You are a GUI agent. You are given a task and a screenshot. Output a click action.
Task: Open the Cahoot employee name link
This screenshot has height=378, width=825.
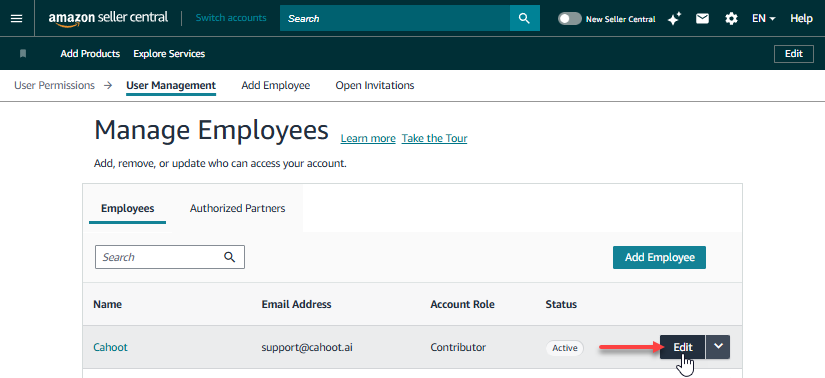pyautogui.click(x=110, y=347)
